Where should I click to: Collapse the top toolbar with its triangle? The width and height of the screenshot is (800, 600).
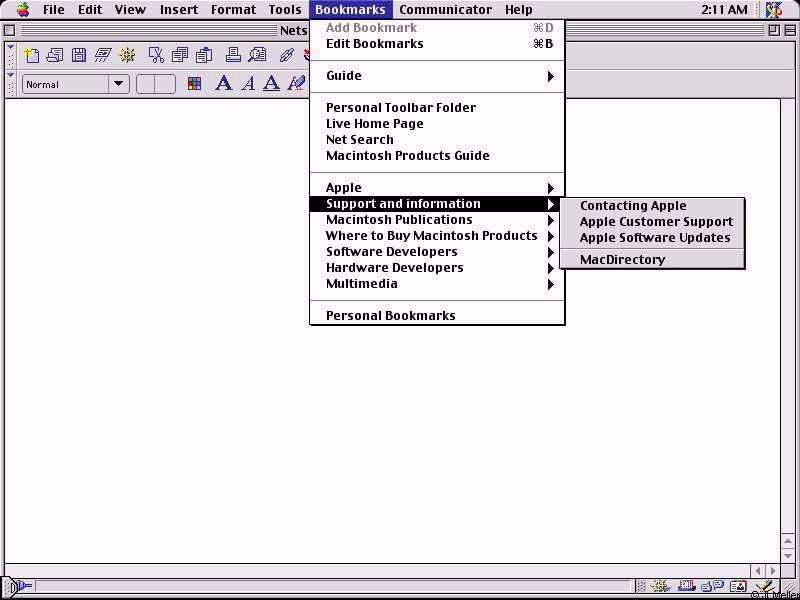pyautogui.click(x=10, y=47)
